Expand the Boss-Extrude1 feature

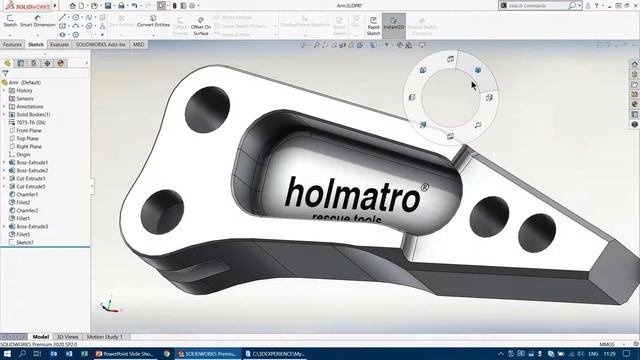4,162
